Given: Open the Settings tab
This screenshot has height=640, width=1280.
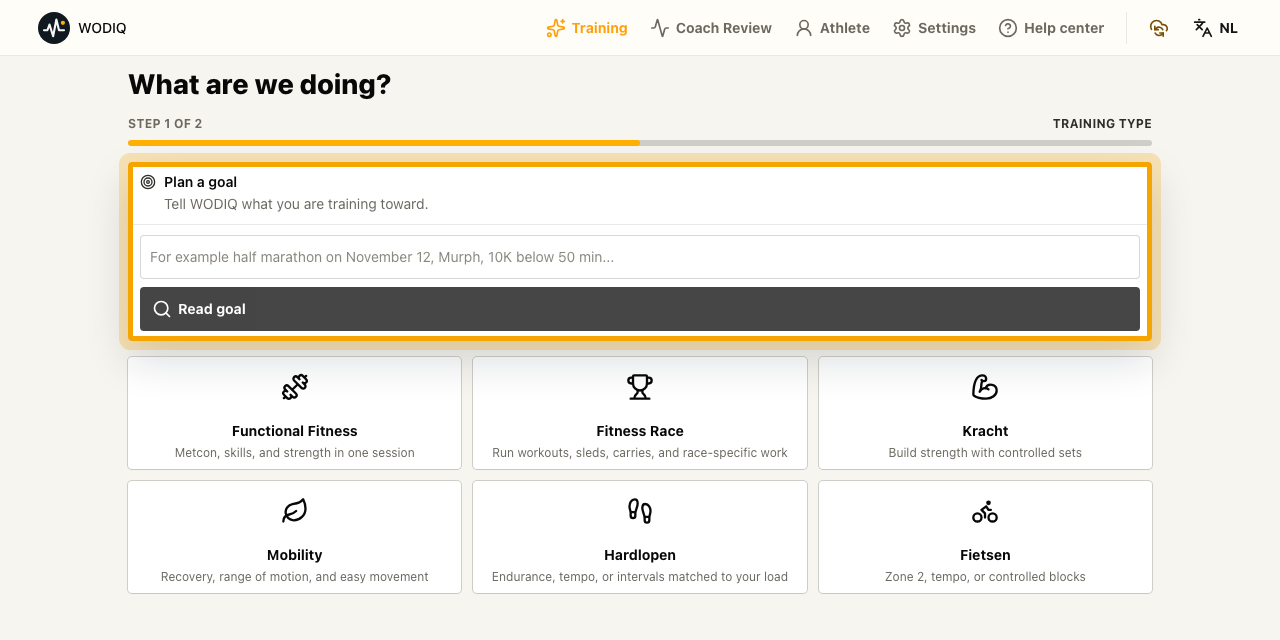Looking at the screenshot, I should 934,28.
